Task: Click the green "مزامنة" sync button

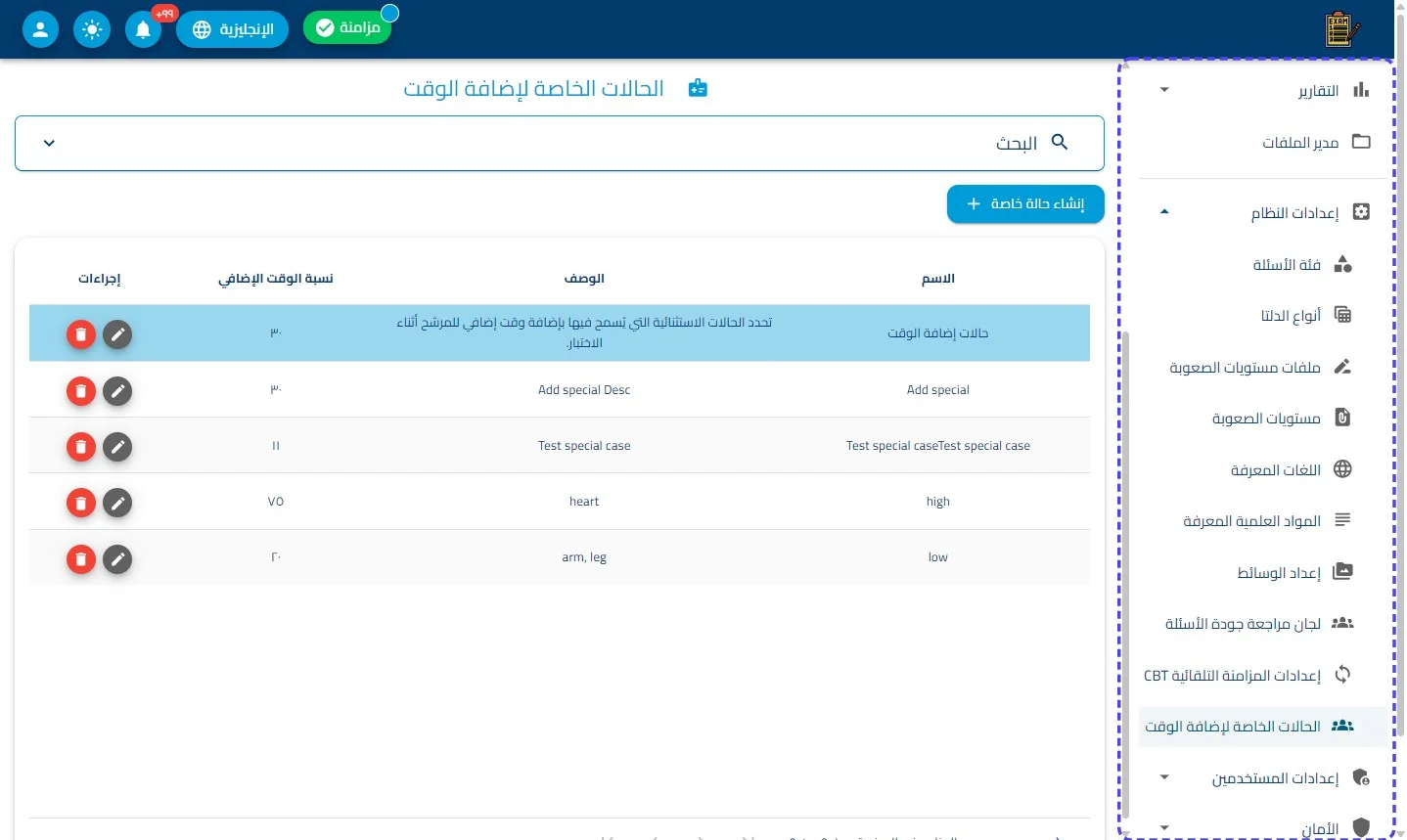Action: tap(347, 27)
